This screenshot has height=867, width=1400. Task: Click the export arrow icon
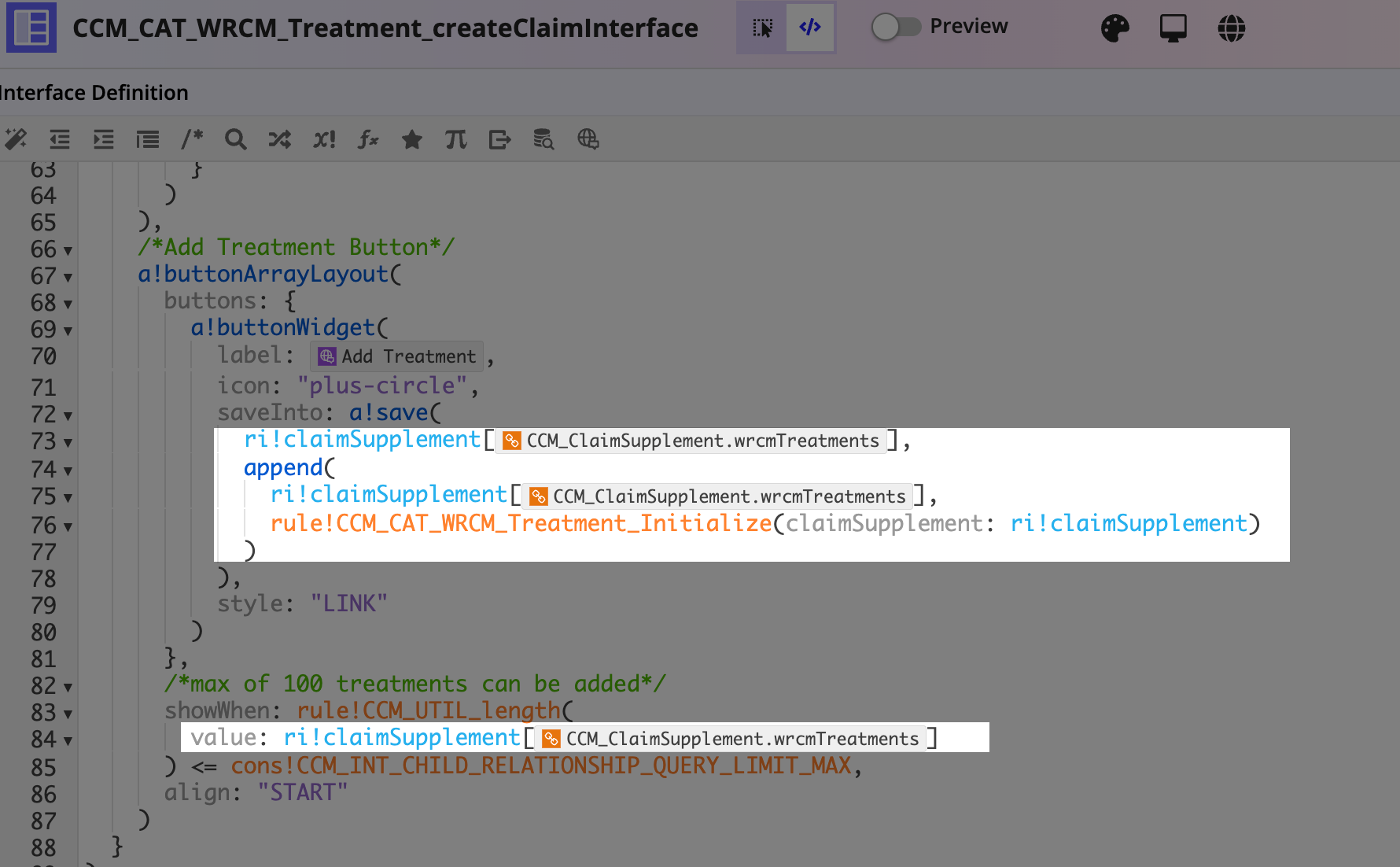click(x=499, y=139)
